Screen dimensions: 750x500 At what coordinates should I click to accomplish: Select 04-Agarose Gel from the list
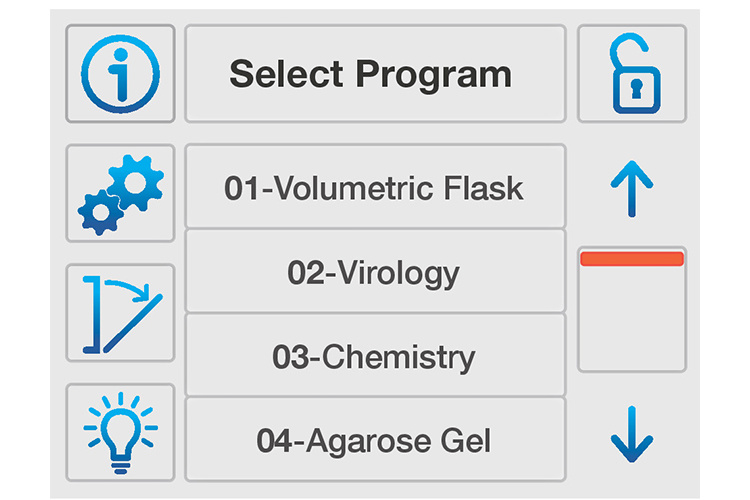click(x=375, y=439)
